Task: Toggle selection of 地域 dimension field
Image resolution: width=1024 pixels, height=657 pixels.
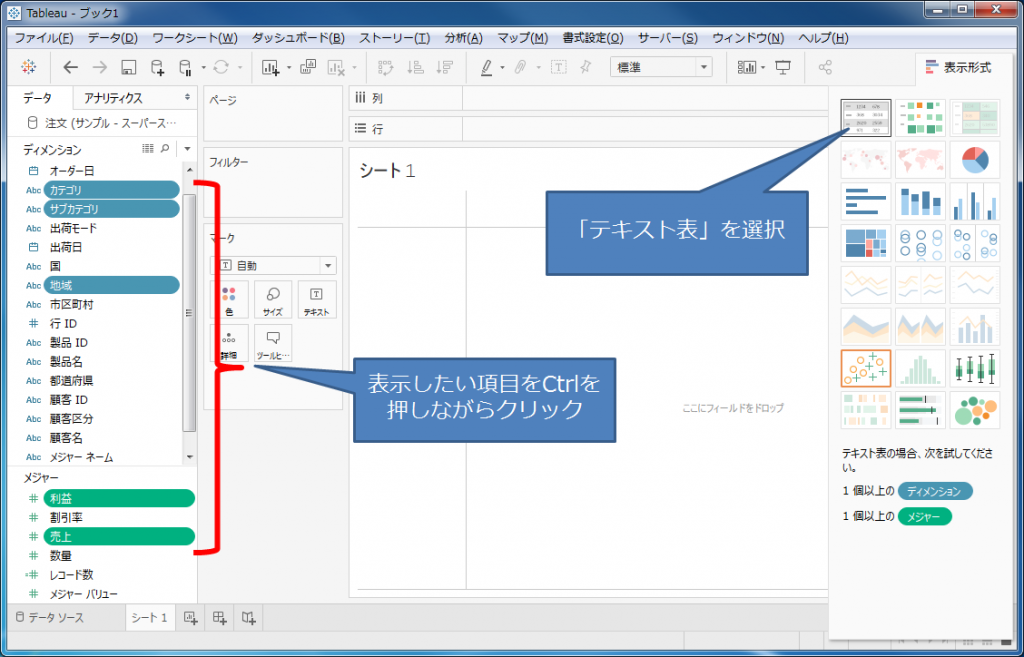Action: coord(110,285)
